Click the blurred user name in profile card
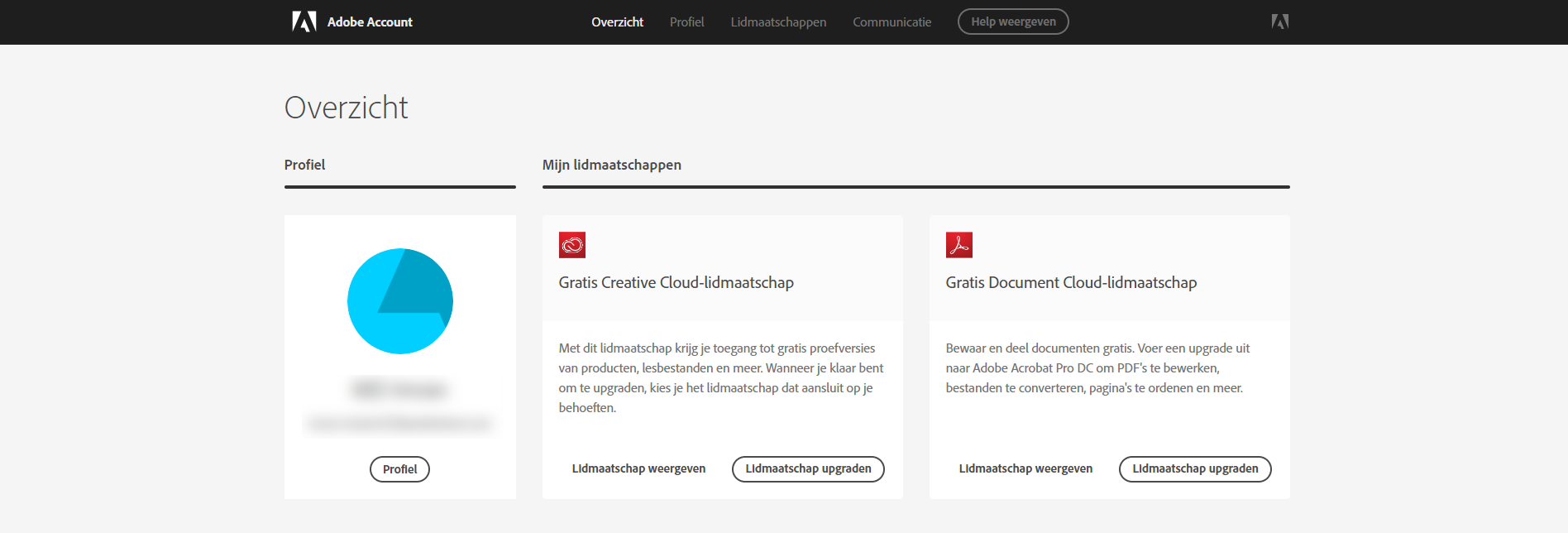Image resolution: width=1568 pixels, height=533 pixels. [x=399, y=389]
